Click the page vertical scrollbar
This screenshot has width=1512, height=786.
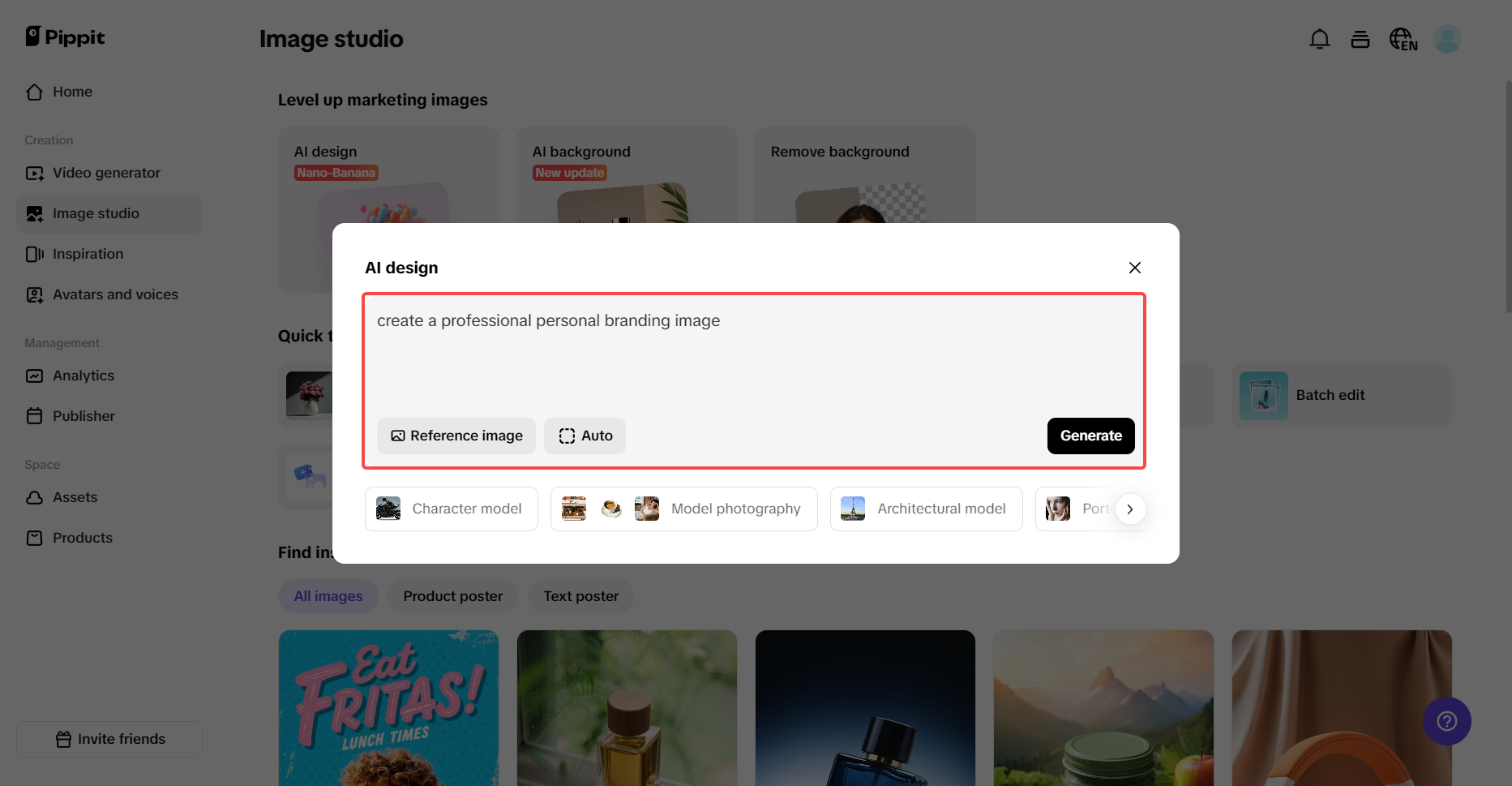pyautogui.click(x=1508, y=196)
